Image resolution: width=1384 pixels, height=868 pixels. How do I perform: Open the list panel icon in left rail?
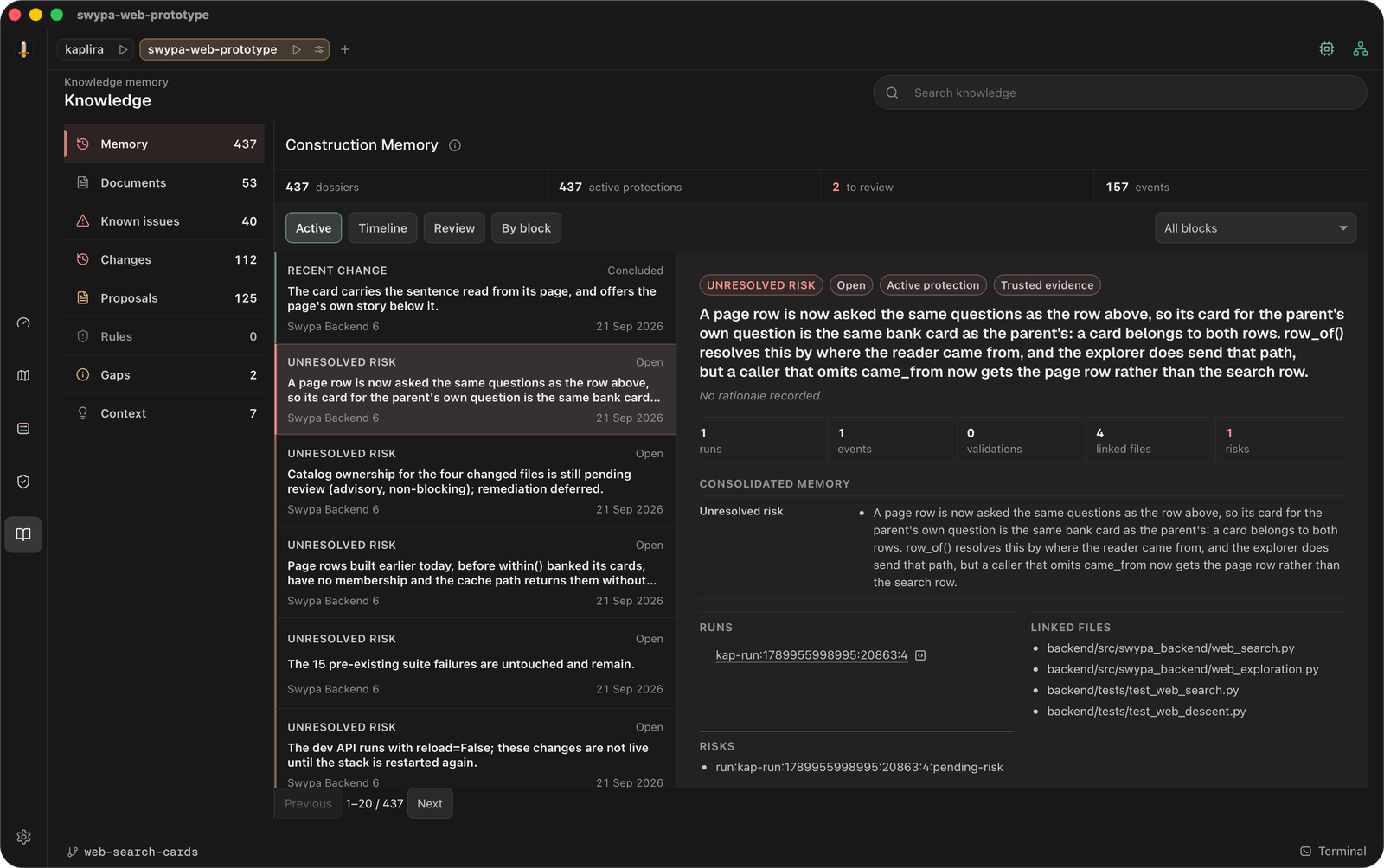(x=23, y=429)
